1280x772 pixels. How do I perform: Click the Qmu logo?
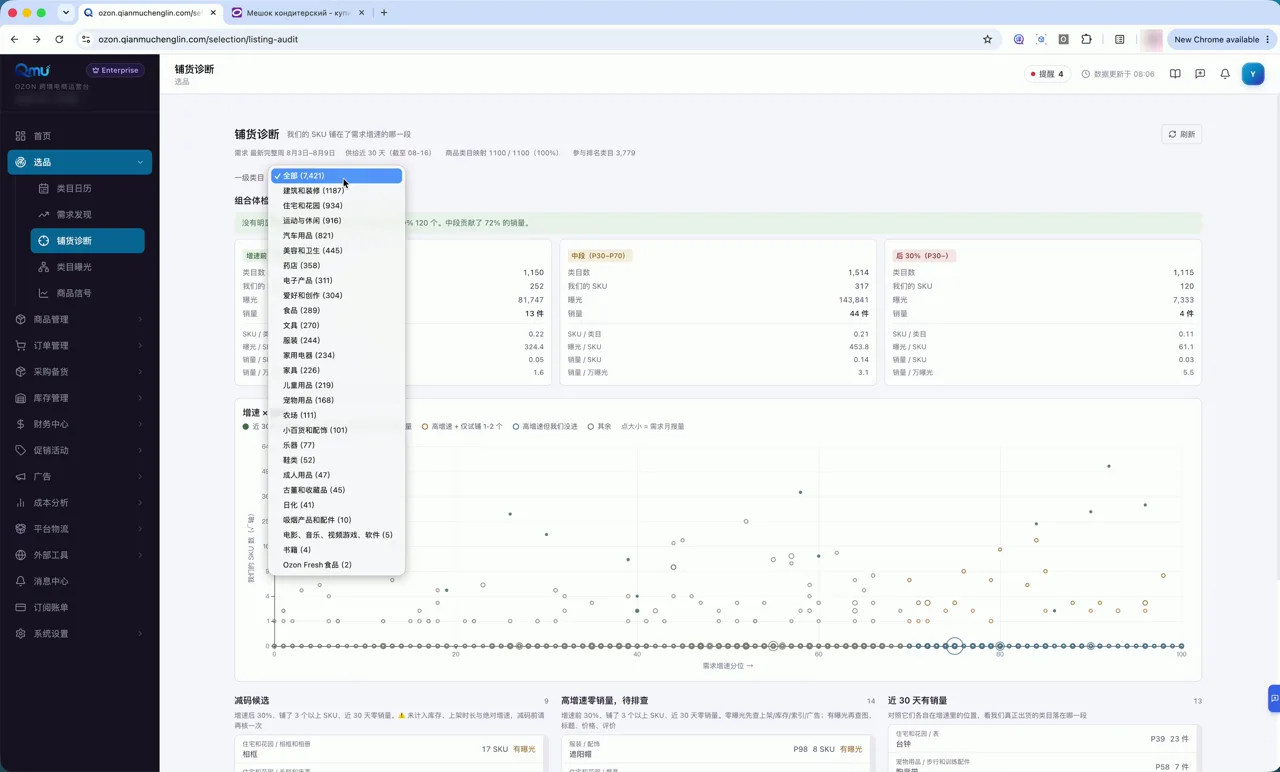32,70
